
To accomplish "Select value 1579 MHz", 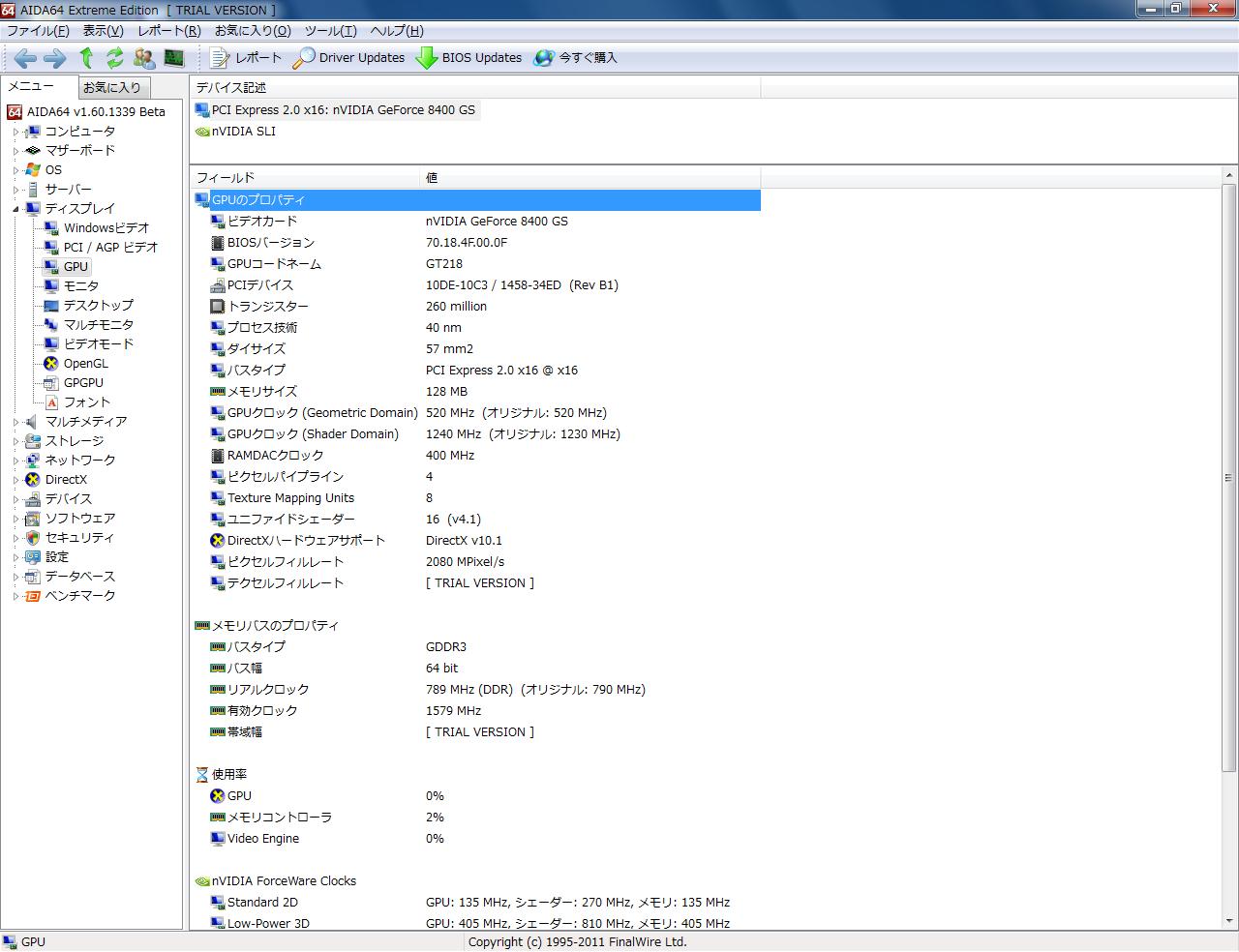I will pyautogui.click(x=453, y=711).
